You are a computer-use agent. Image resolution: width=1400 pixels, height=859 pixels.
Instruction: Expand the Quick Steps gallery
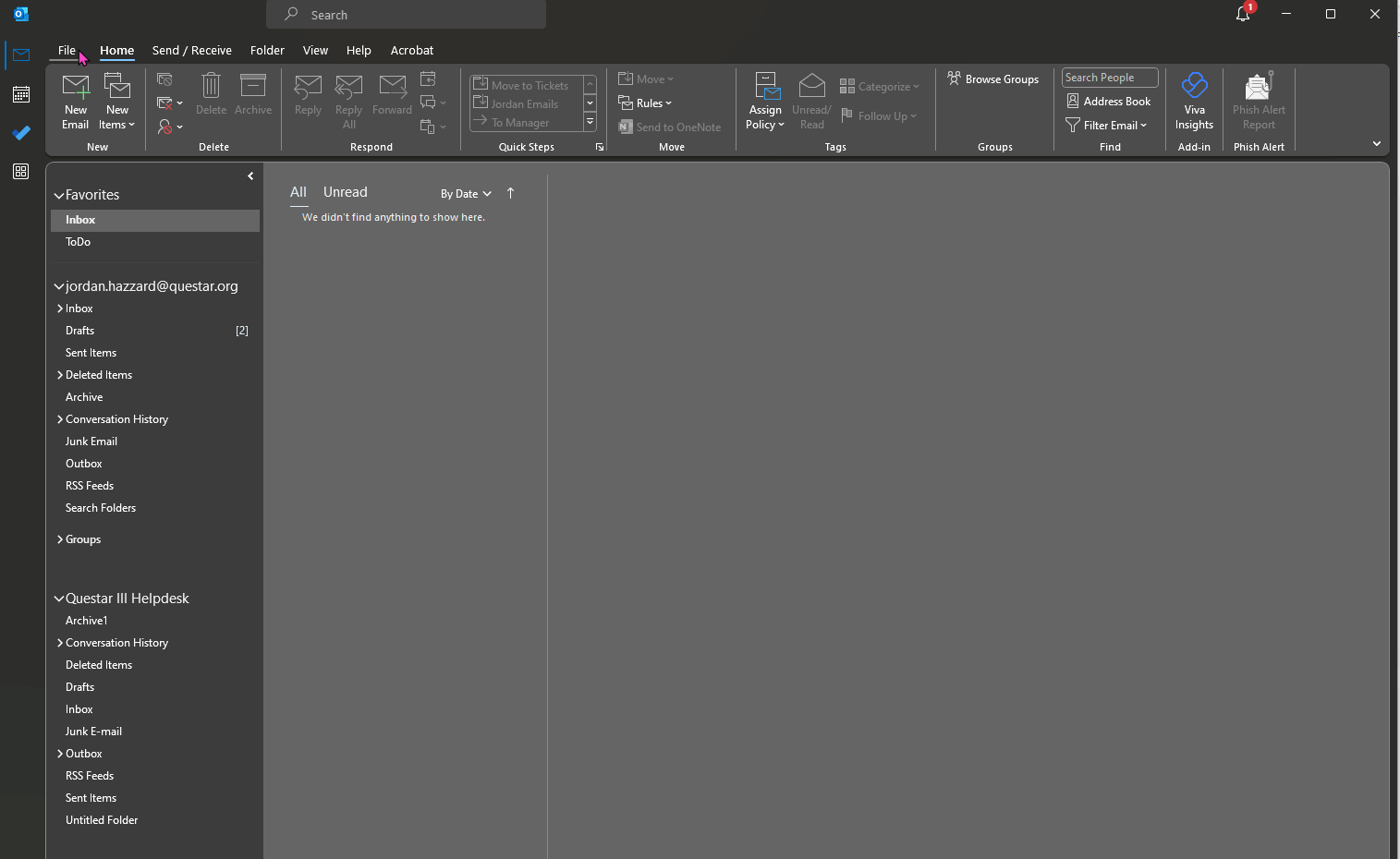click(590, 122)
